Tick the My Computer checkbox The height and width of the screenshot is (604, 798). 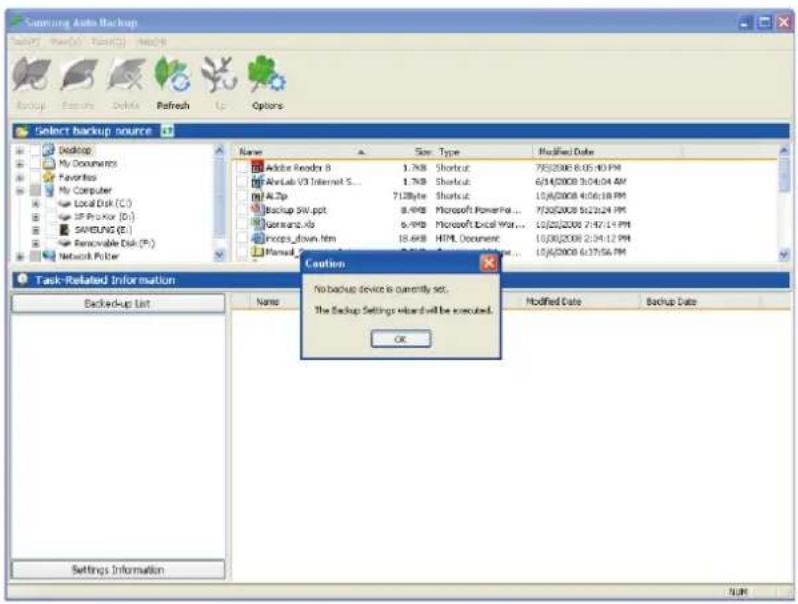pyautogui.click(x=35, y=190)
